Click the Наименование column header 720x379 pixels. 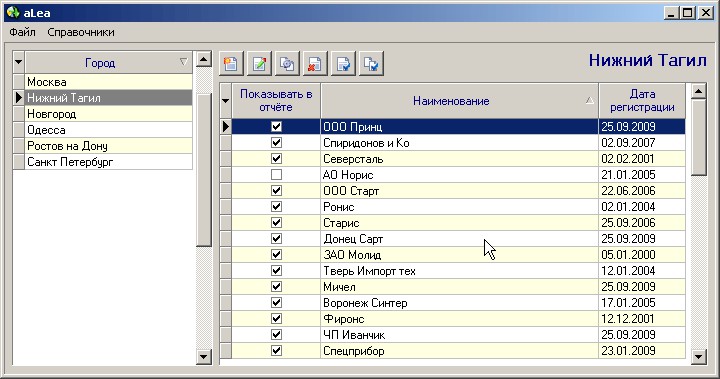coord(459,101)
